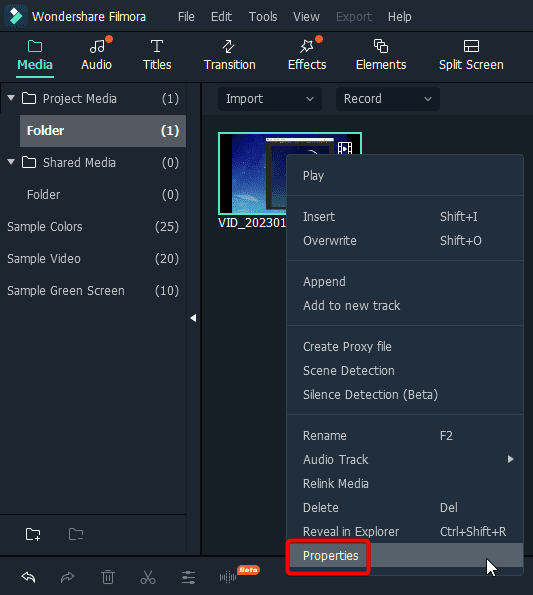Click the redo arrow icon

pos(68,577)
